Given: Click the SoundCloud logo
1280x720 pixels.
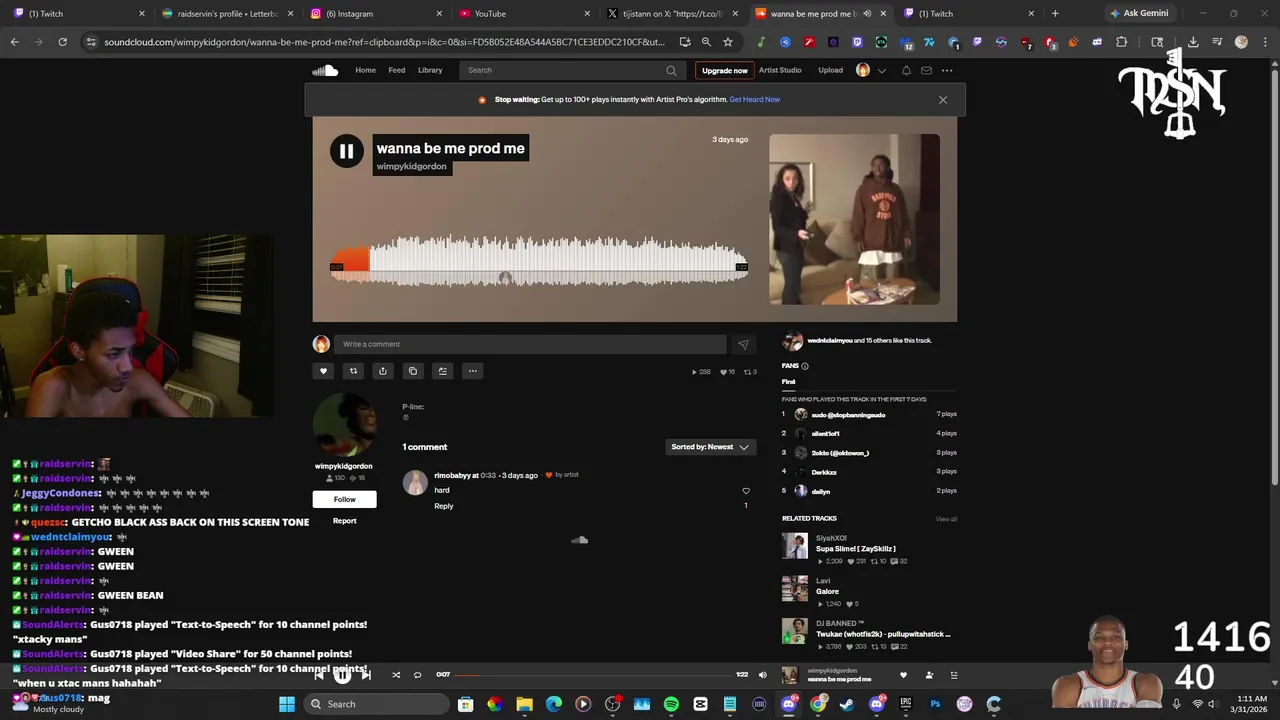Looking at the screenshot, I should (x=325, y=70).
